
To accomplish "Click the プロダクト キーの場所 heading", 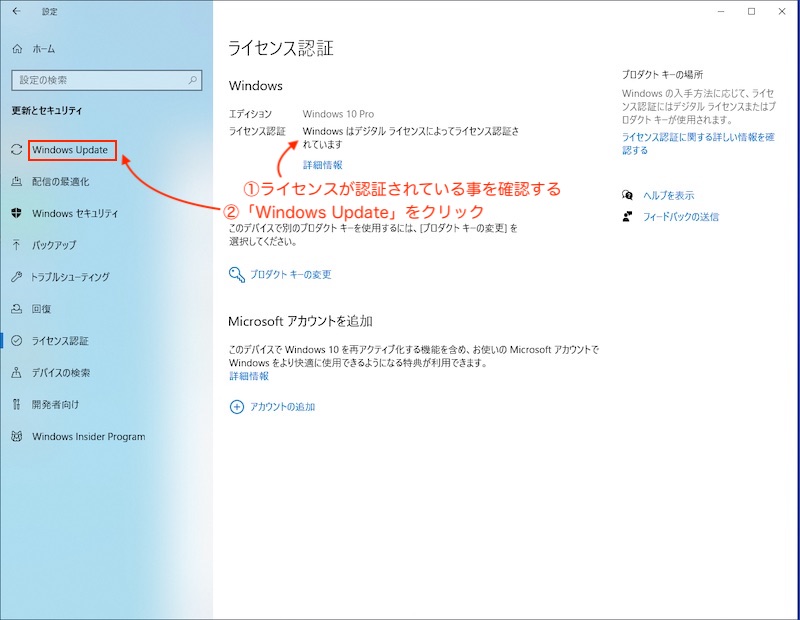I will [x=662, y=75].
